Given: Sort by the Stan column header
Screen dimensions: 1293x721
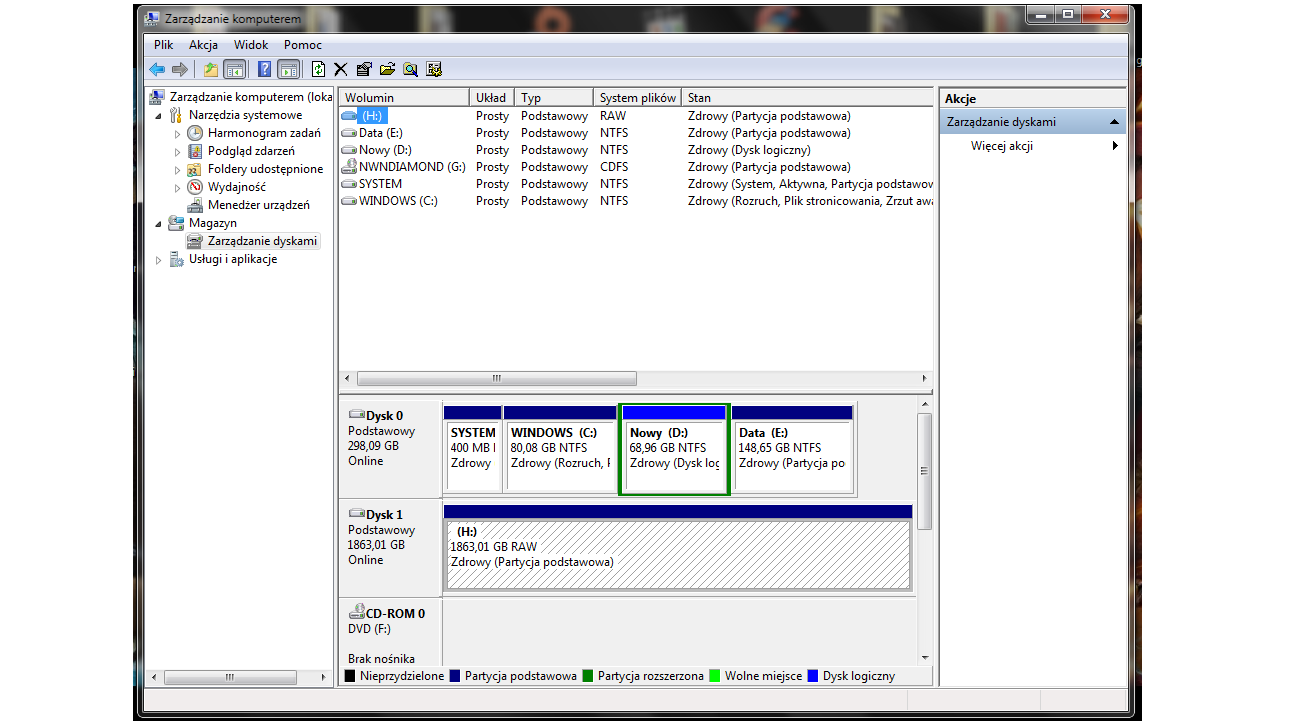Looking at the screenshot, I should coord(808,98).
